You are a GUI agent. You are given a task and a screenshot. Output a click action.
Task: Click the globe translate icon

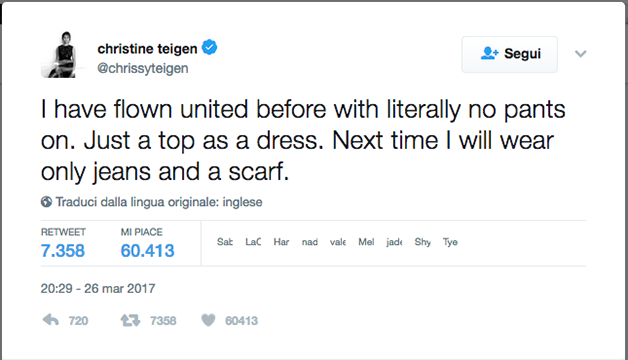point(46,201)
